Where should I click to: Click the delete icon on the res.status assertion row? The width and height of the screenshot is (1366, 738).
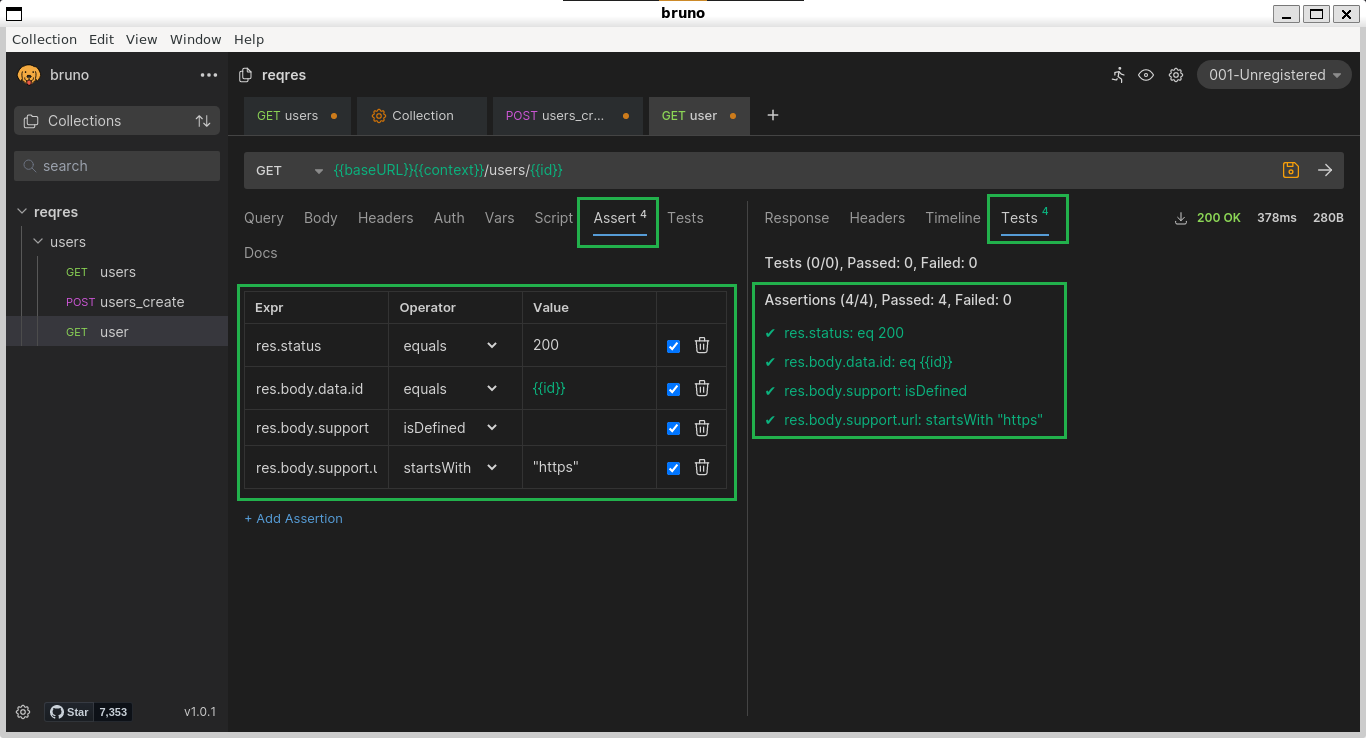[x=702, y=345]
